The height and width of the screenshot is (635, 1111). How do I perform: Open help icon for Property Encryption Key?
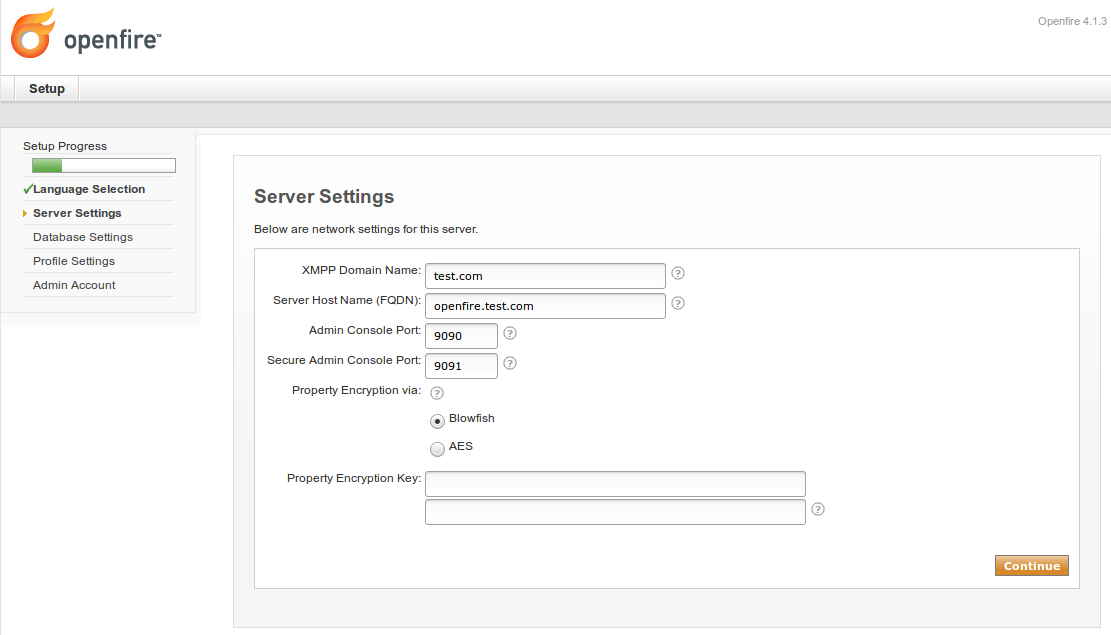pos(818,509)
